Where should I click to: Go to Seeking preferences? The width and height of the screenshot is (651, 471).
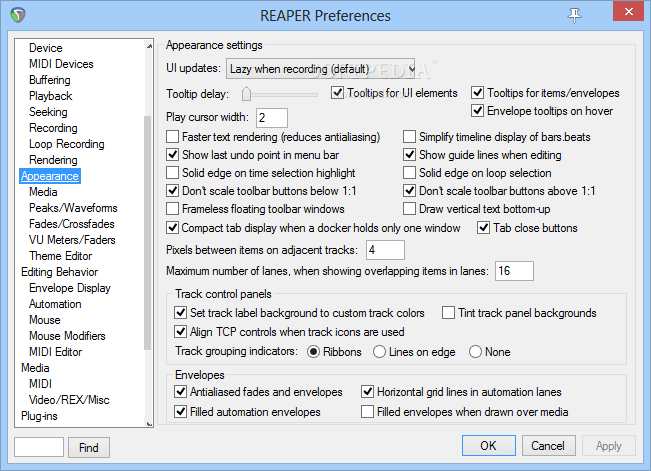(x=48, y=112)
